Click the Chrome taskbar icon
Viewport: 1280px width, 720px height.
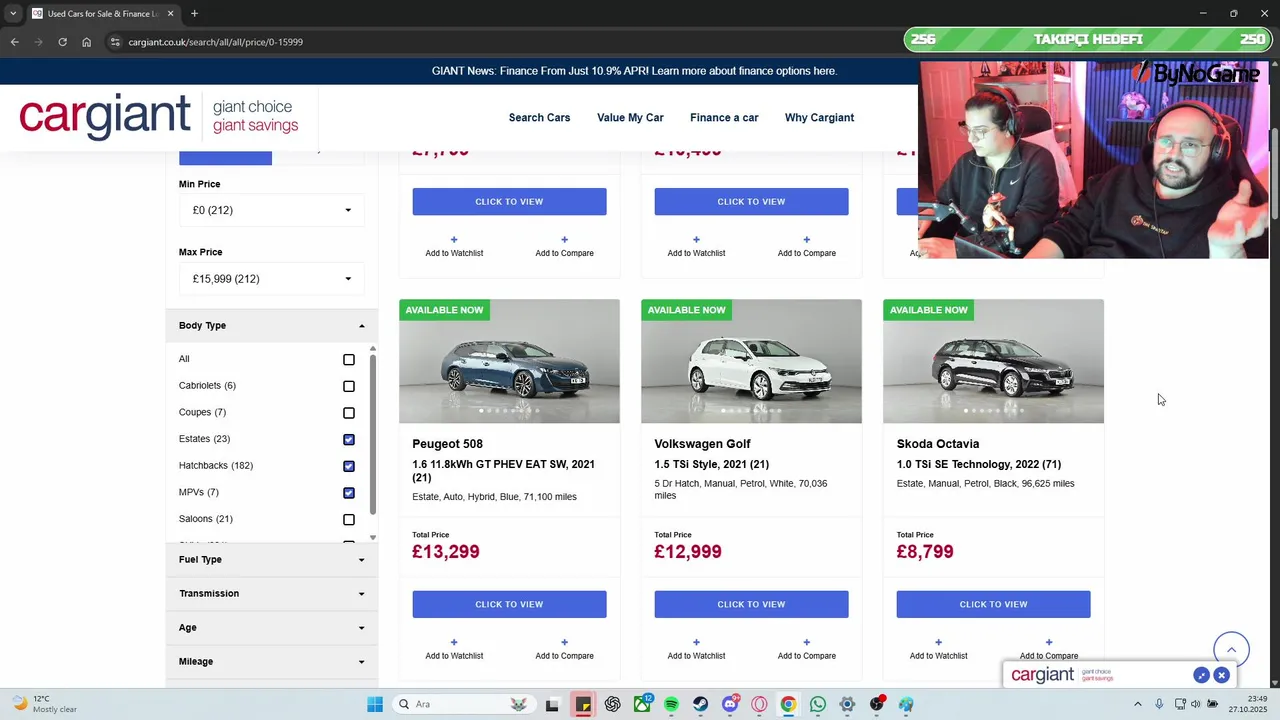788,704
